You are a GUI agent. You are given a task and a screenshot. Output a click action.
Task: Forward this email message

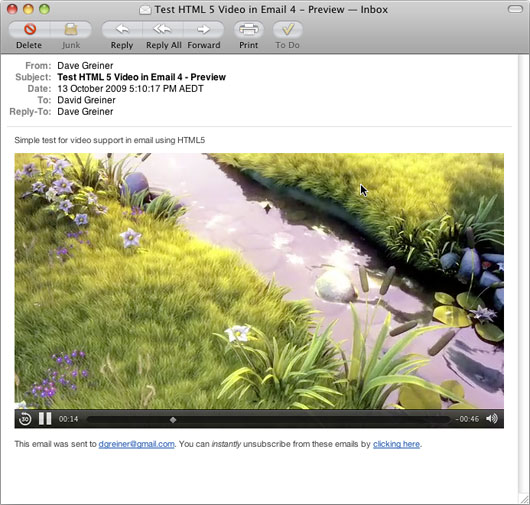(203, 30)
